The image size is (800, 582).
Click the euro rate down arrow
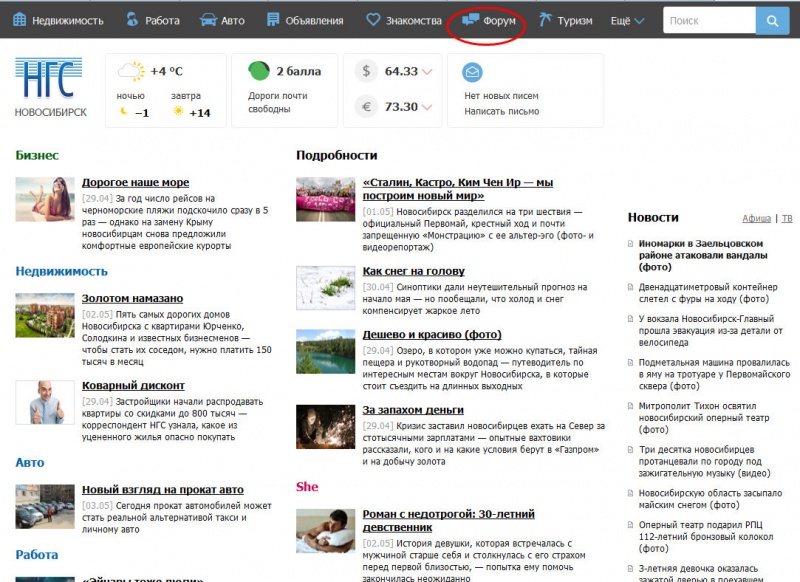coord(427,107)
